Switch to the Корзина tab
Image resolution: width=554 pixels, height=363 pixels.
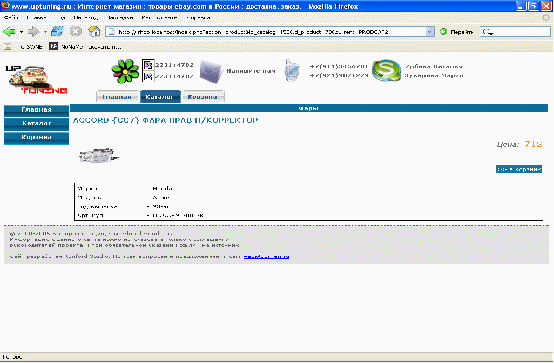coord(203,96)
